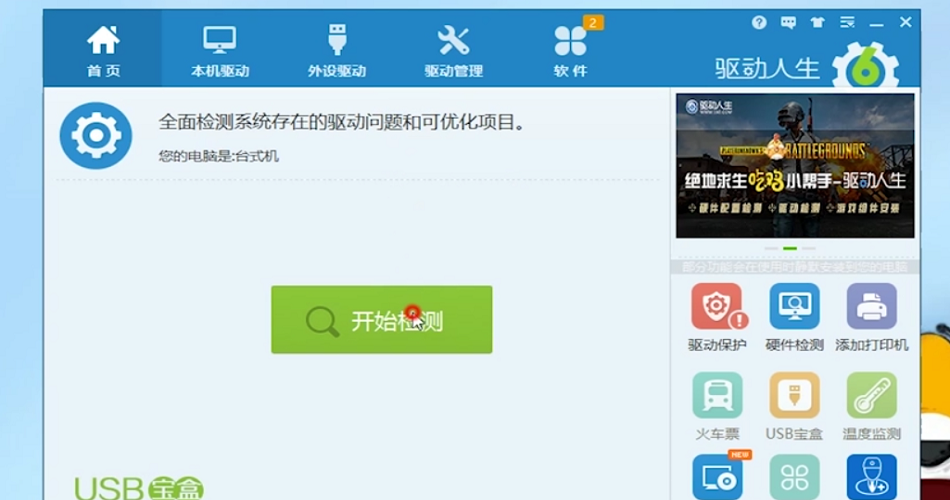Open the teal four-leaf clover tool icon

(794, 477)
